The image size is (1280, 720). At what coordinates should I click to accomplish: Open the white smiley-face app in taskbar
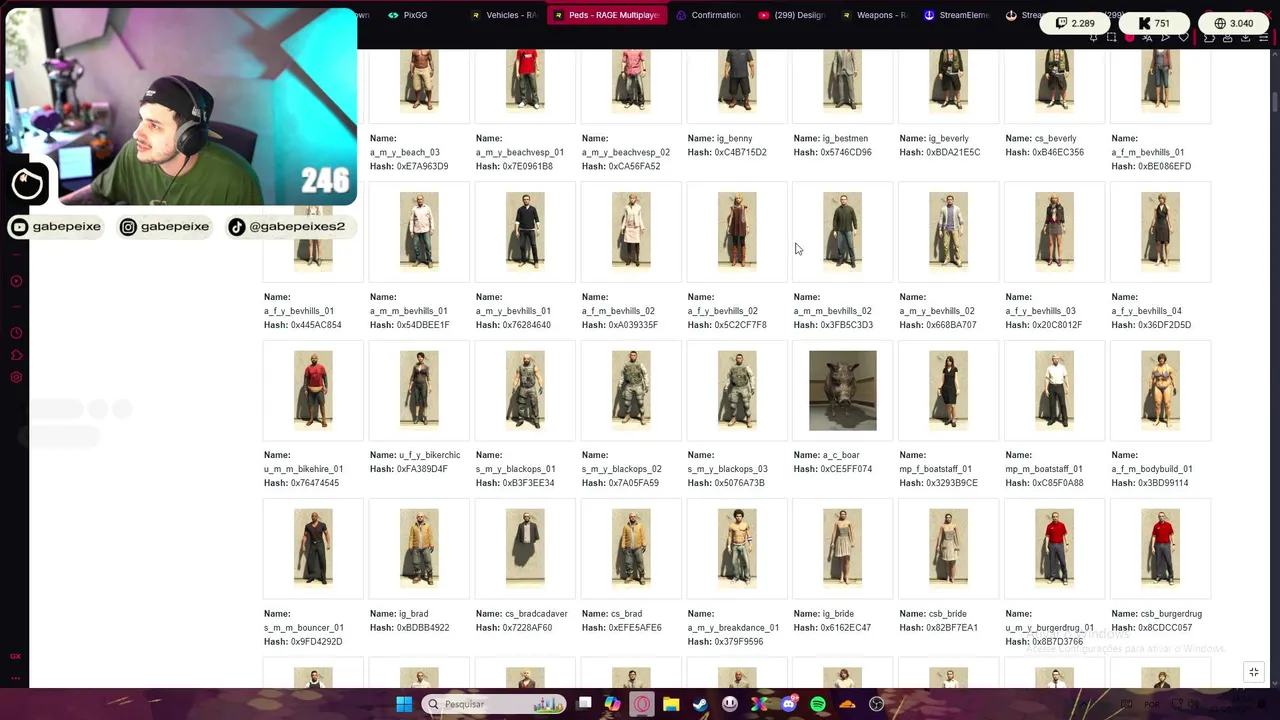[730, 704]
